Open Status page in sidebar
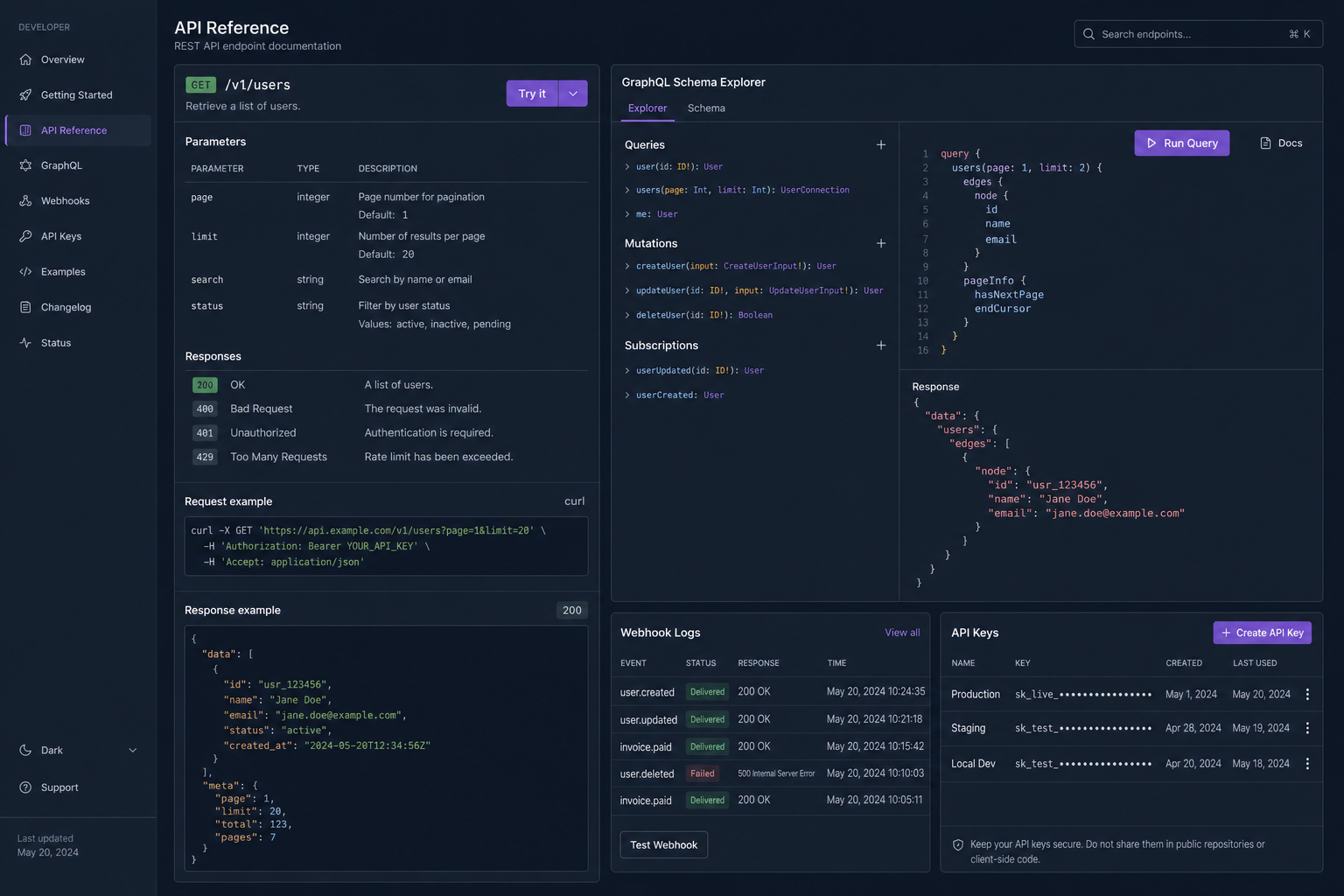Screen dimensions: 1344x896 click(x=78, y=343)
